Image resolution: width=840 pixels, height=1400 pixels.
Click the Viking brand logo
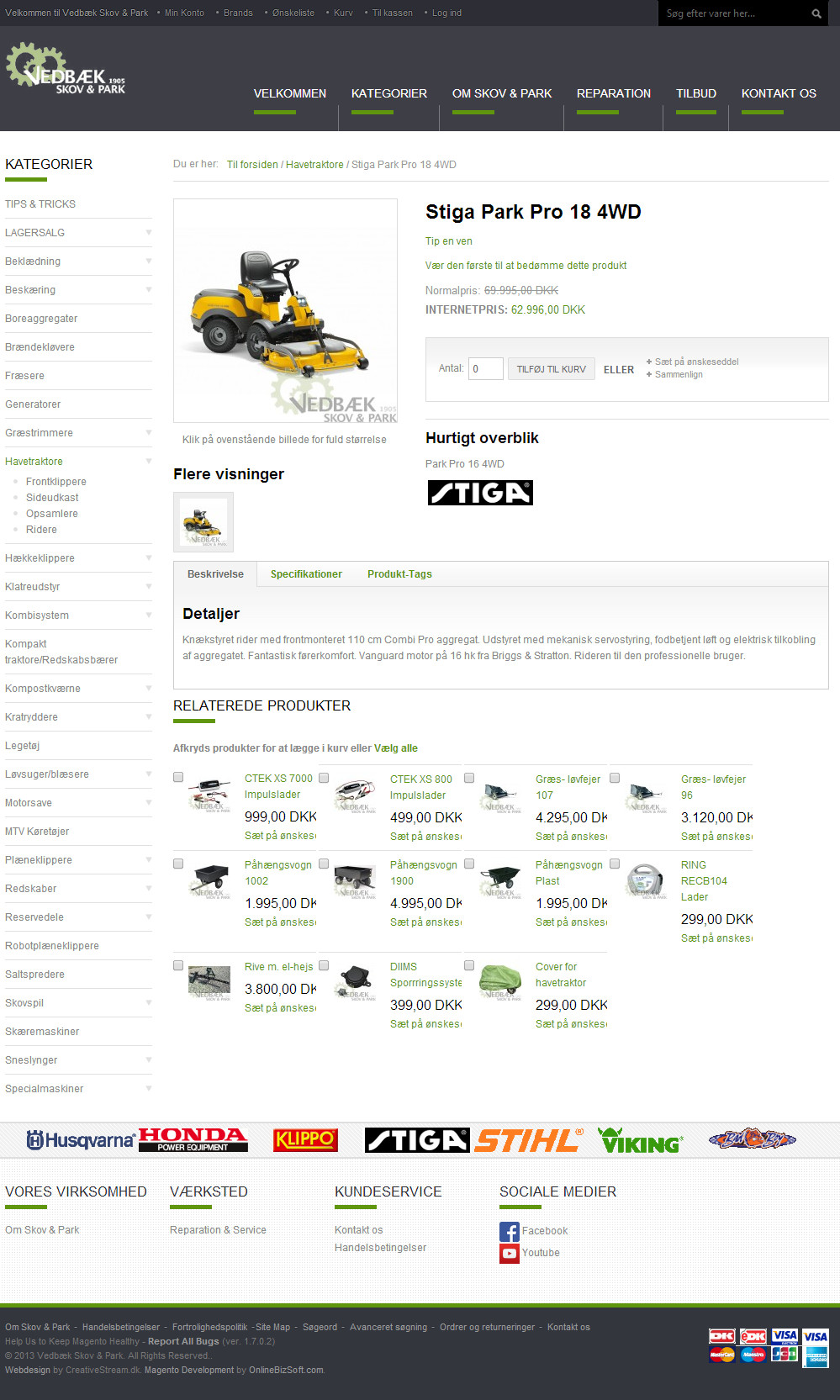pyautogui.click(x=640, y=1140)
